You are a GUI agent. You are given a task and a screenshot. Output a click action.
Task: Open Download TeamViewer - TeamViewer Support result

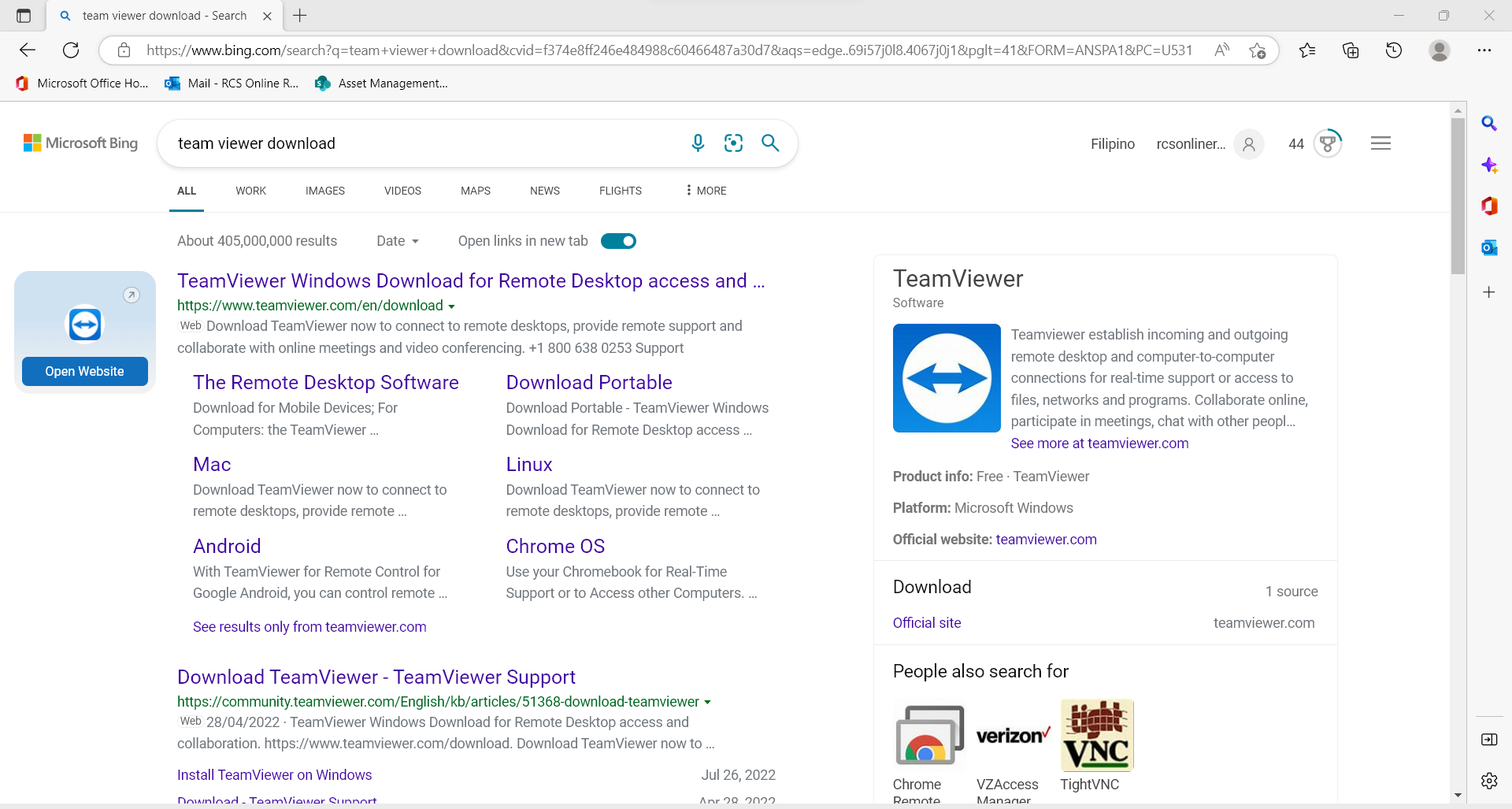376,677
